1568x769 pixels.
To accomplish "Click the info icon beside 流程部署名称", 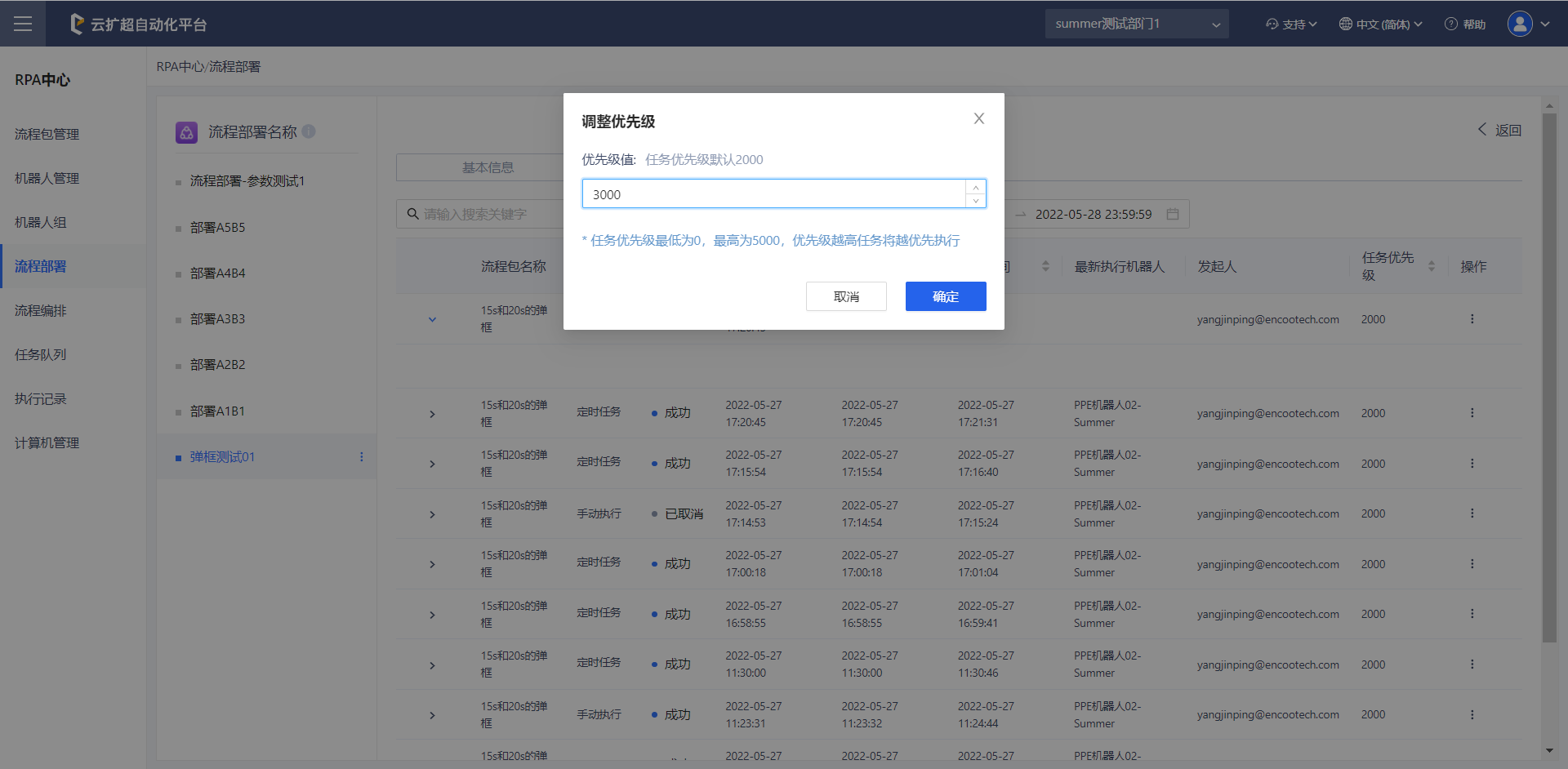I will [309, 131].
